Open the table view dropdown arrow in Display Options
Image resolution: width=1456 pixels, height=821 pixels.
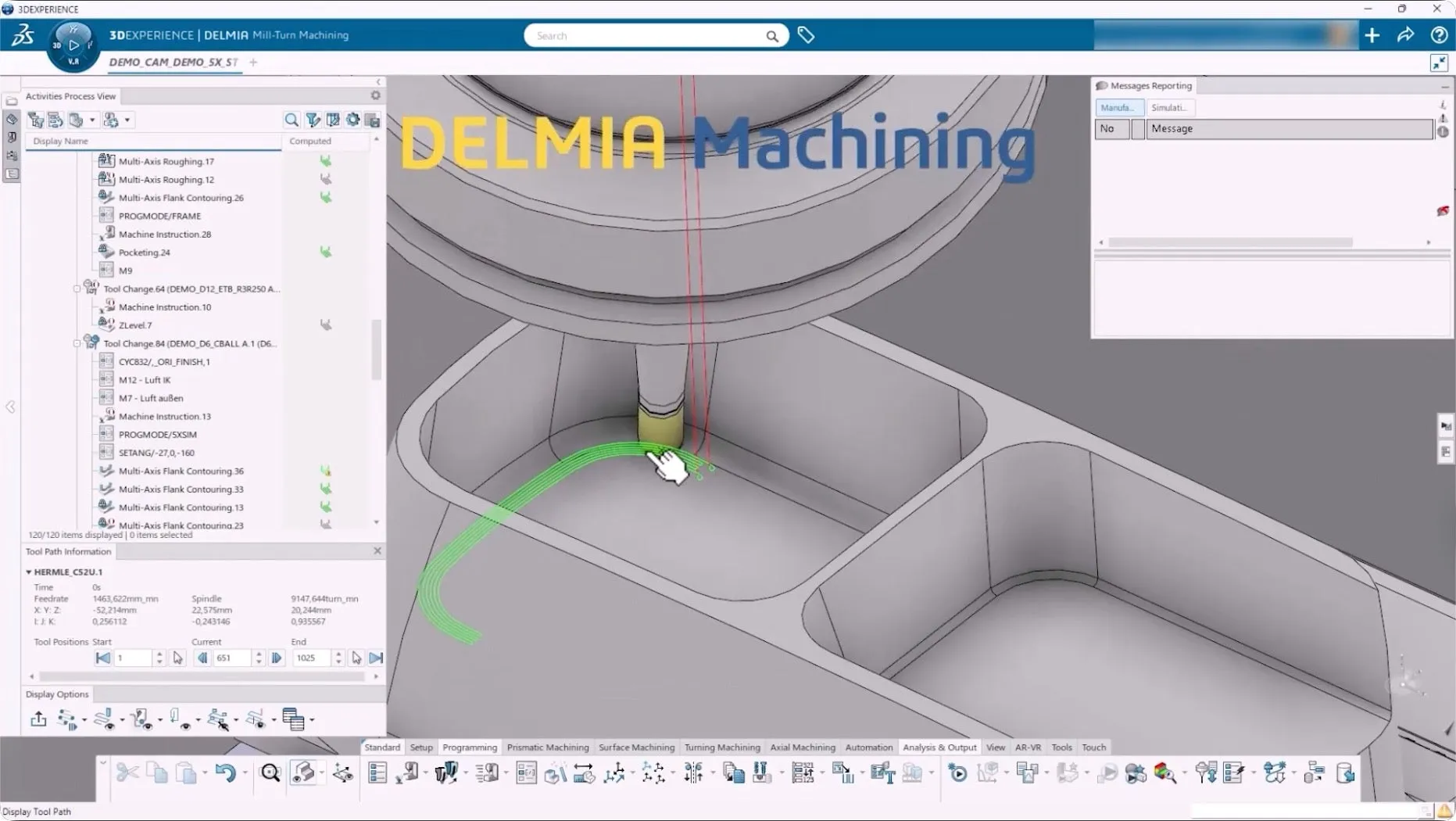pyautogui.click(x=312, y=720)
